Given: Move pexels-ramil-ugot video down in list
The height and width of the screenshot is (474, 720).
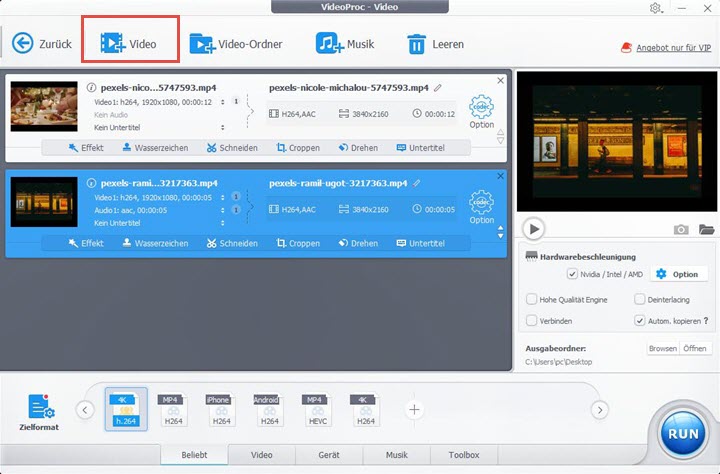Looking at the screenshot, I should click(501, 236).
